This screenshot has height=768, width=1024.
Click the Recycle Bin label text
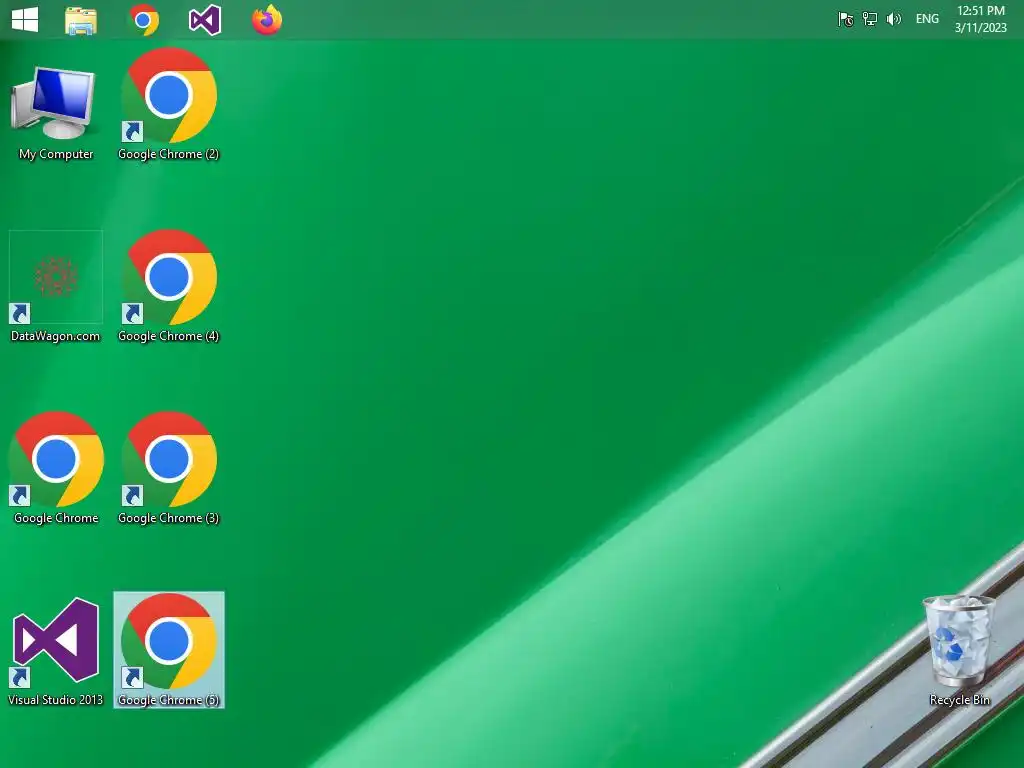pyautogui.click(x=959, y=700)
